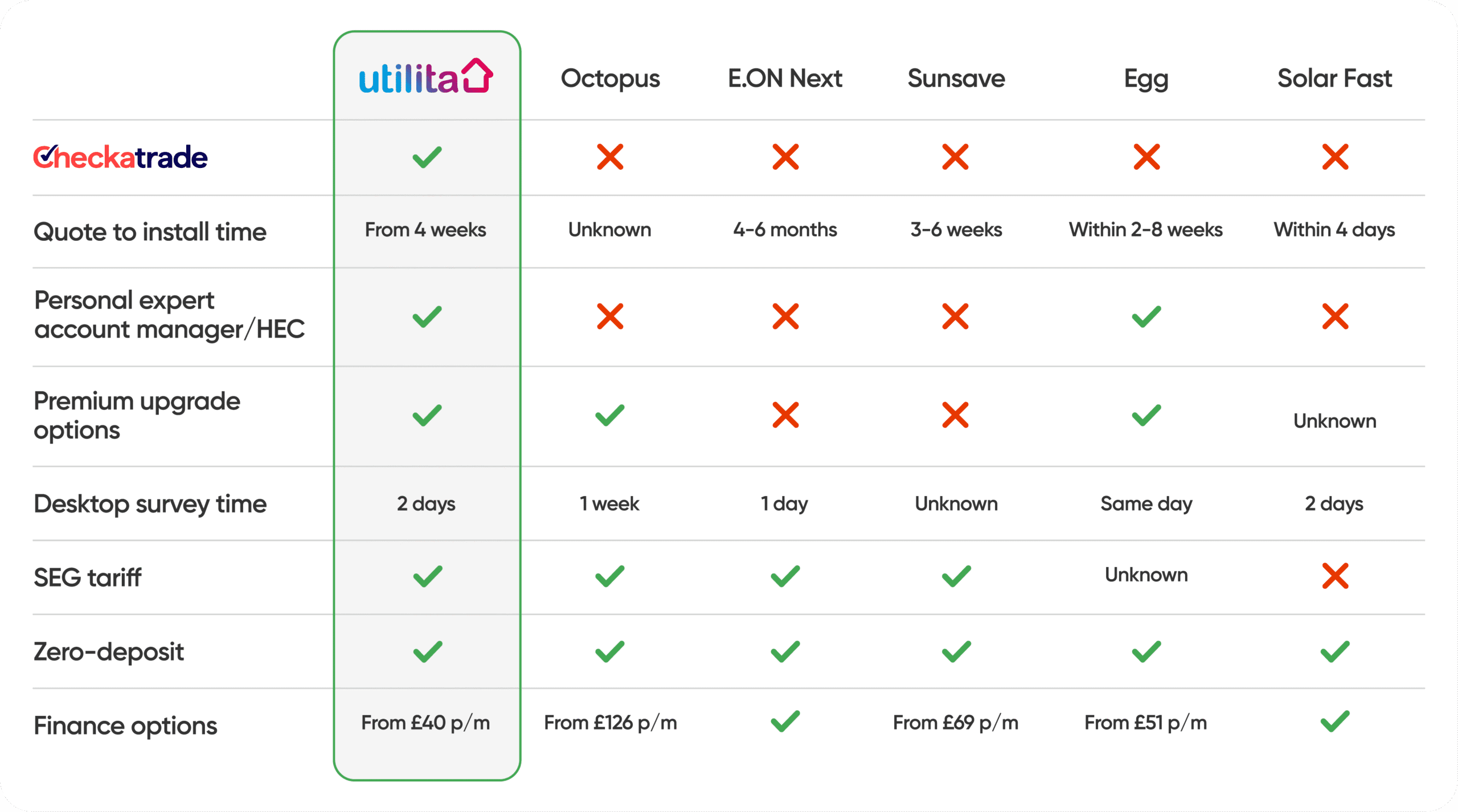The image size is (1458, 812).
Task: Click Sunsave's red cross for Premium upgrade options
Action: [x=956, y=415]
